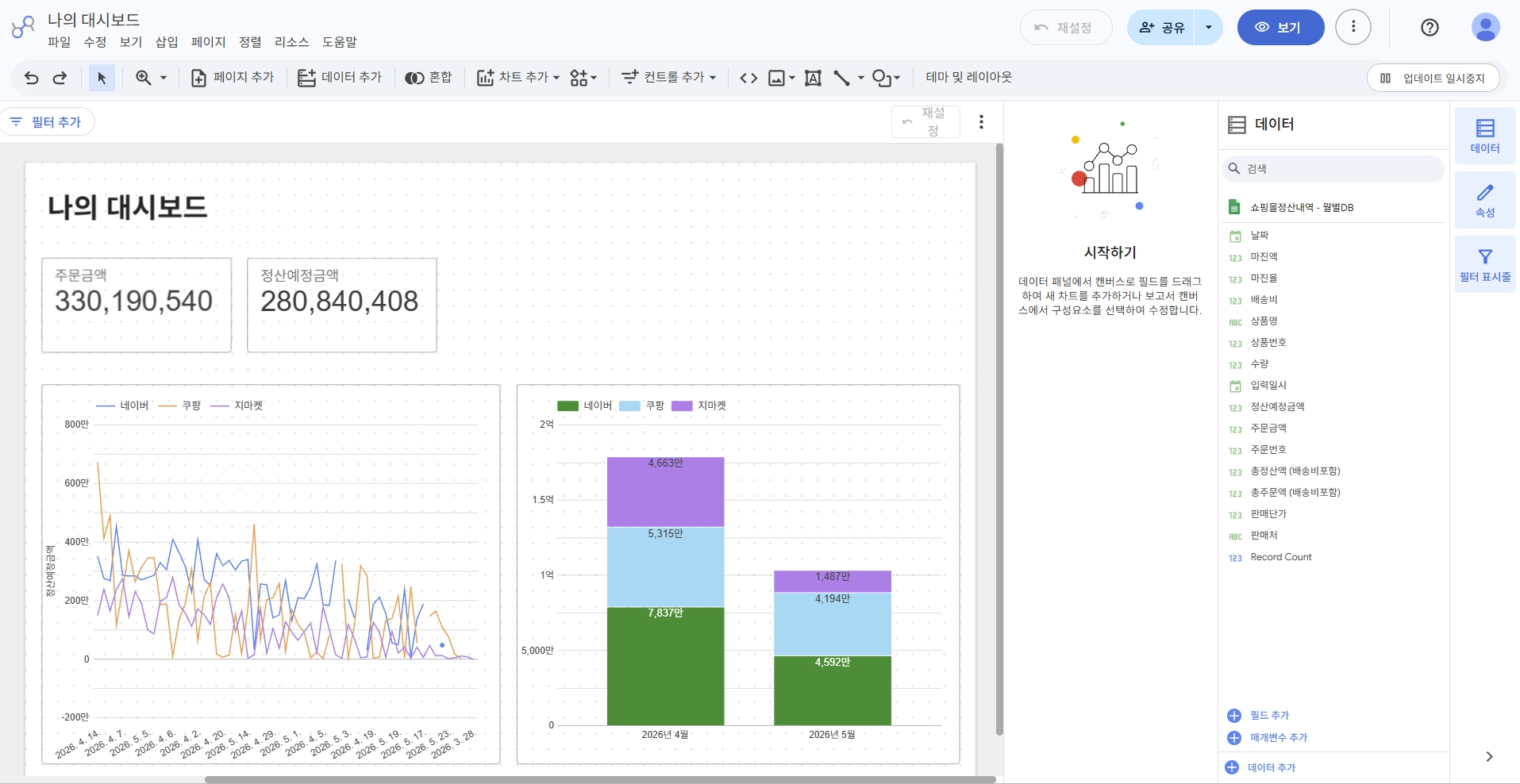Open the 파일 menu
1520x784 pixels.
(60, 42)
